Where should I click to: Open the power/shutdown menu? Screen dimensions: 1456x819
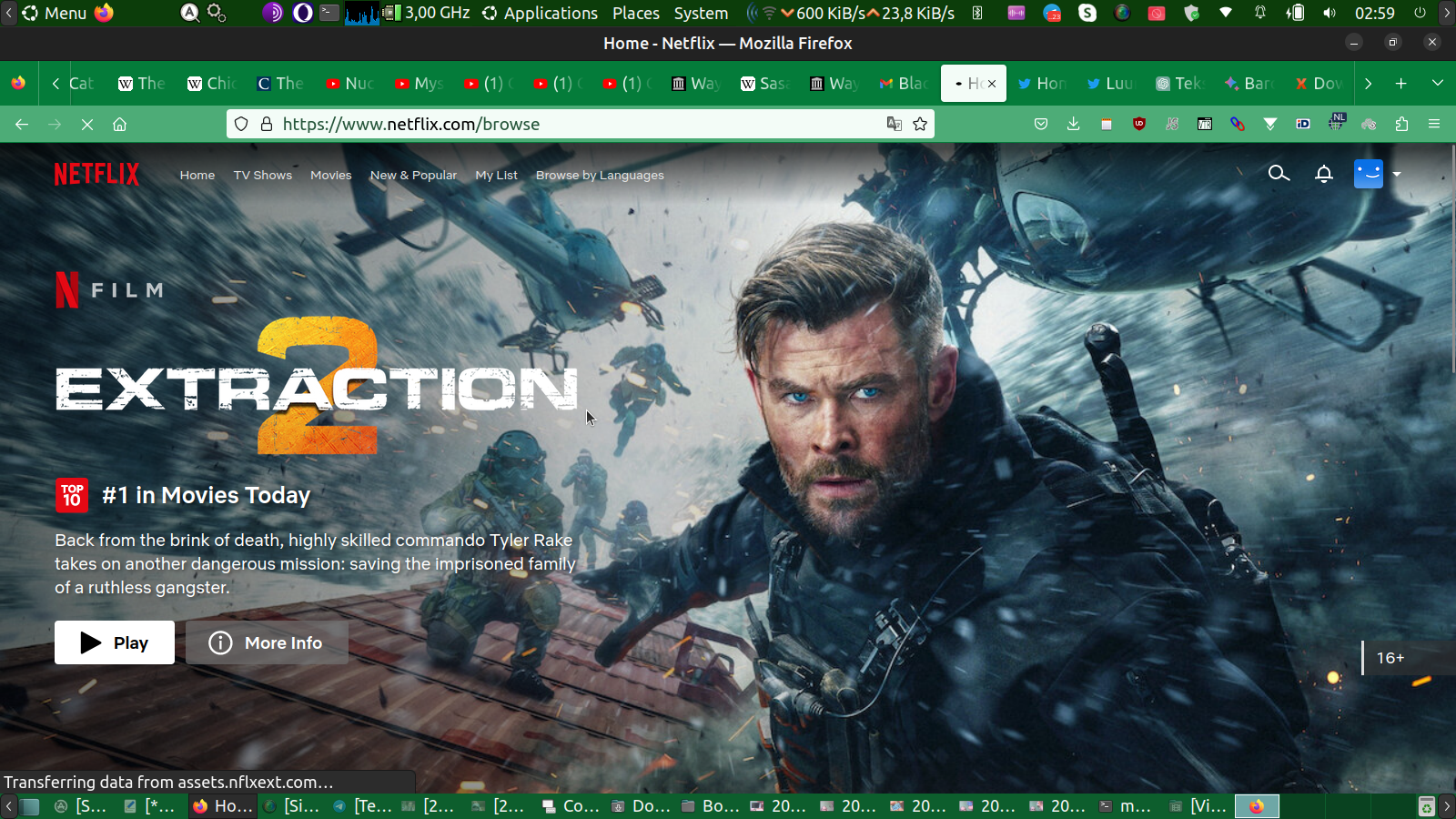point(1420,13)
